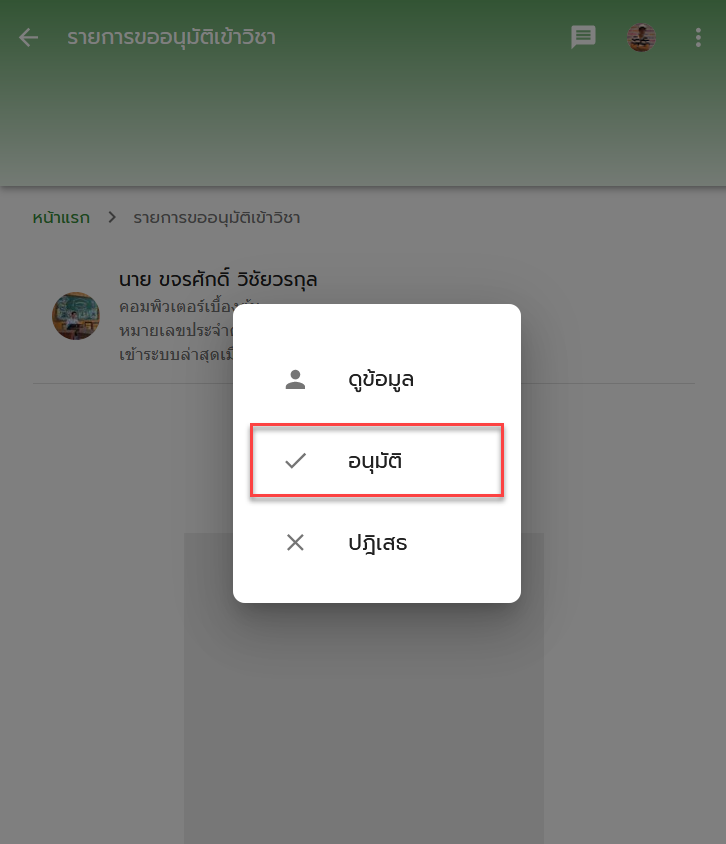This screenshot has height=844, width=726.
Task: Click the back arrow in header
Action: pyautogui.click(x=28, y=38)
